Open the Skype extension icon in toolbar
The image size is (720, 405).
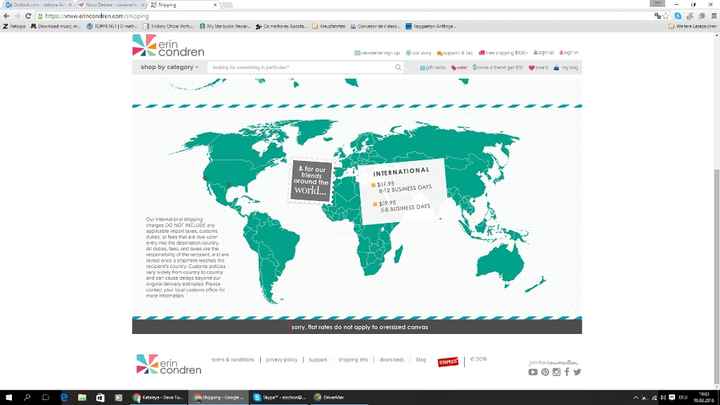(678, 16)
